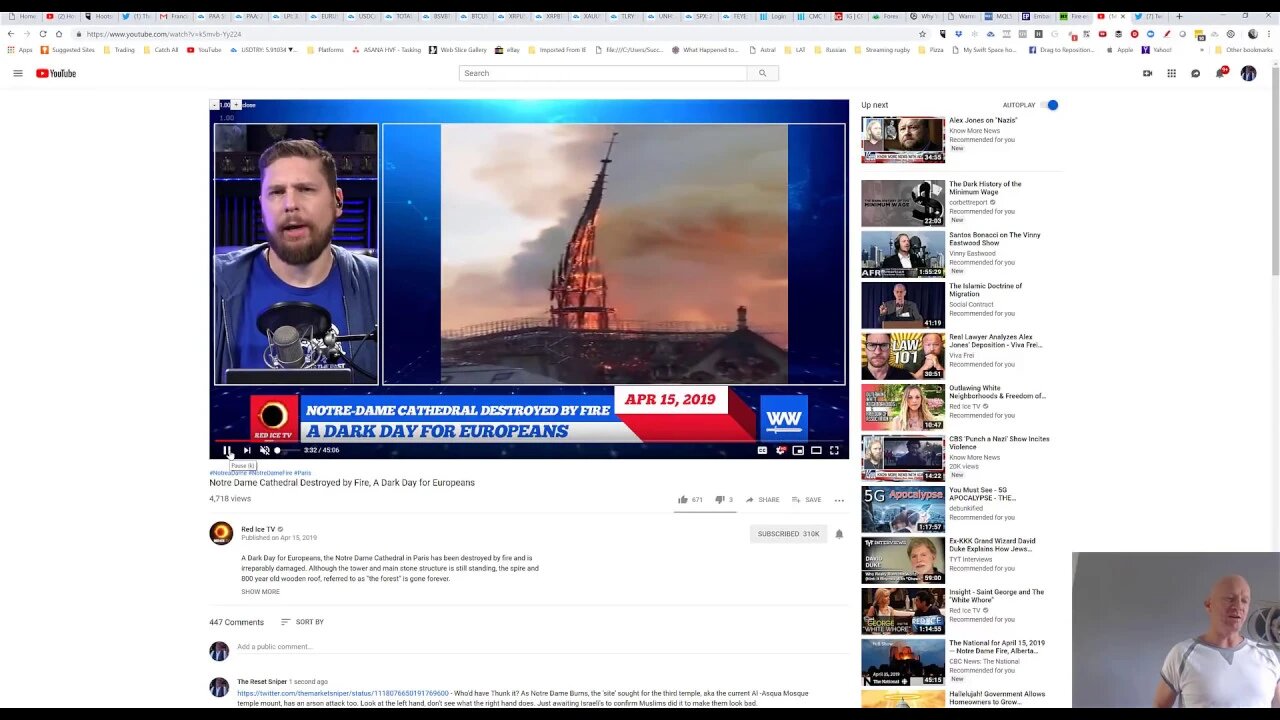
Task: Open Other bookmarks folder
Action: click(1244, 50)
